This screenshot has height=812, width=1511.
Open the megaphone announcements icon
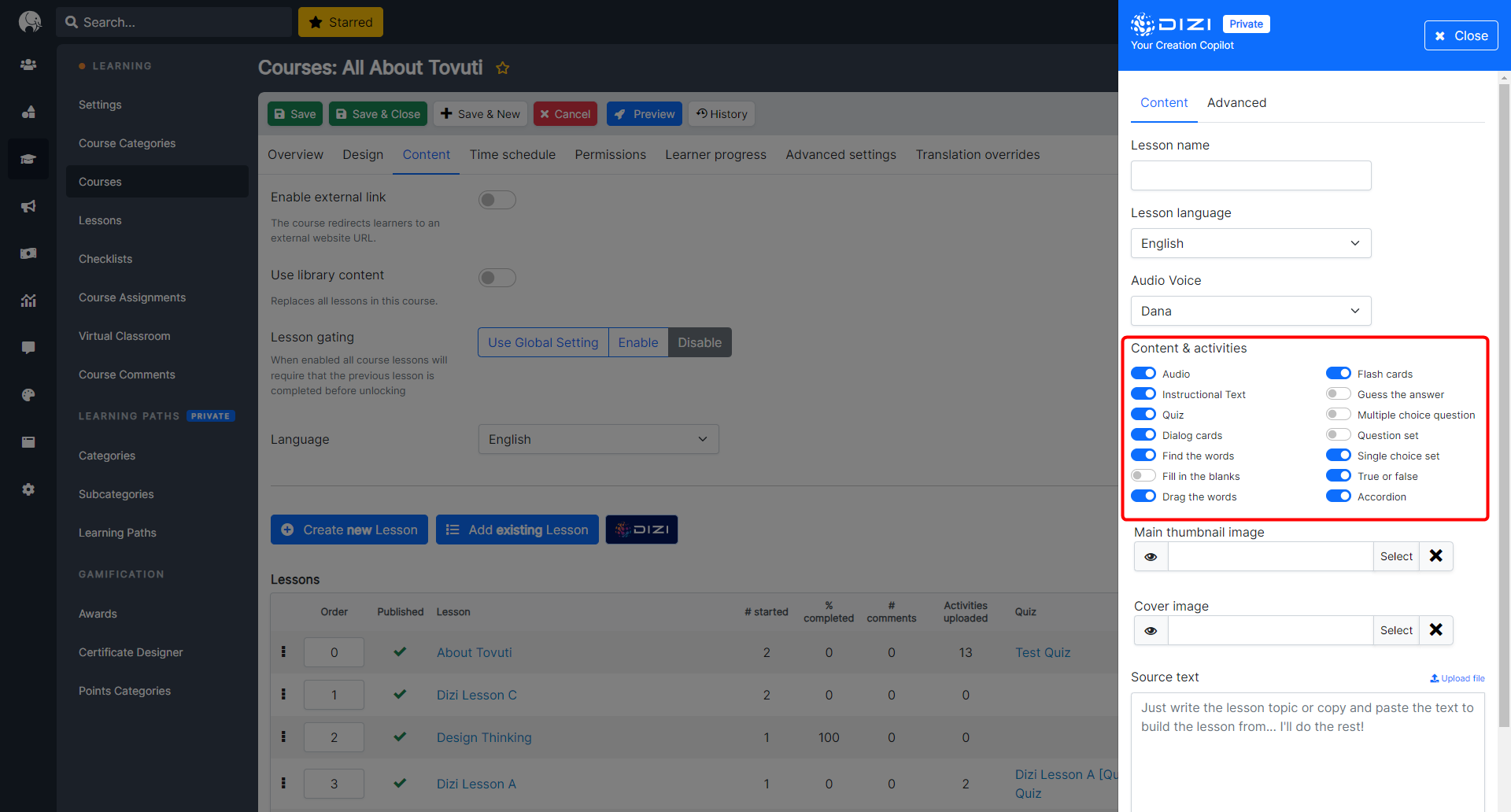click(x=28, y=206)
